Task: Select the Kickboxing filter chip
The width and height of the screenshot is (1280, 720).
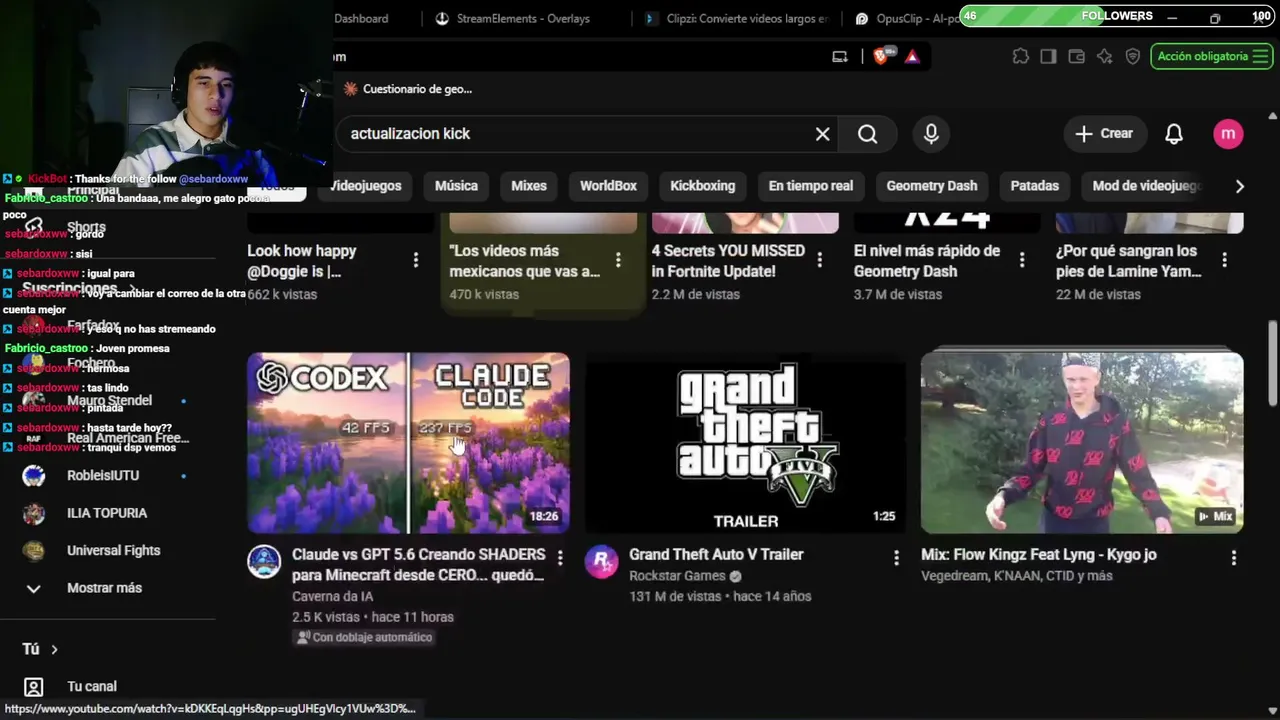Action: tap(702, 186)
